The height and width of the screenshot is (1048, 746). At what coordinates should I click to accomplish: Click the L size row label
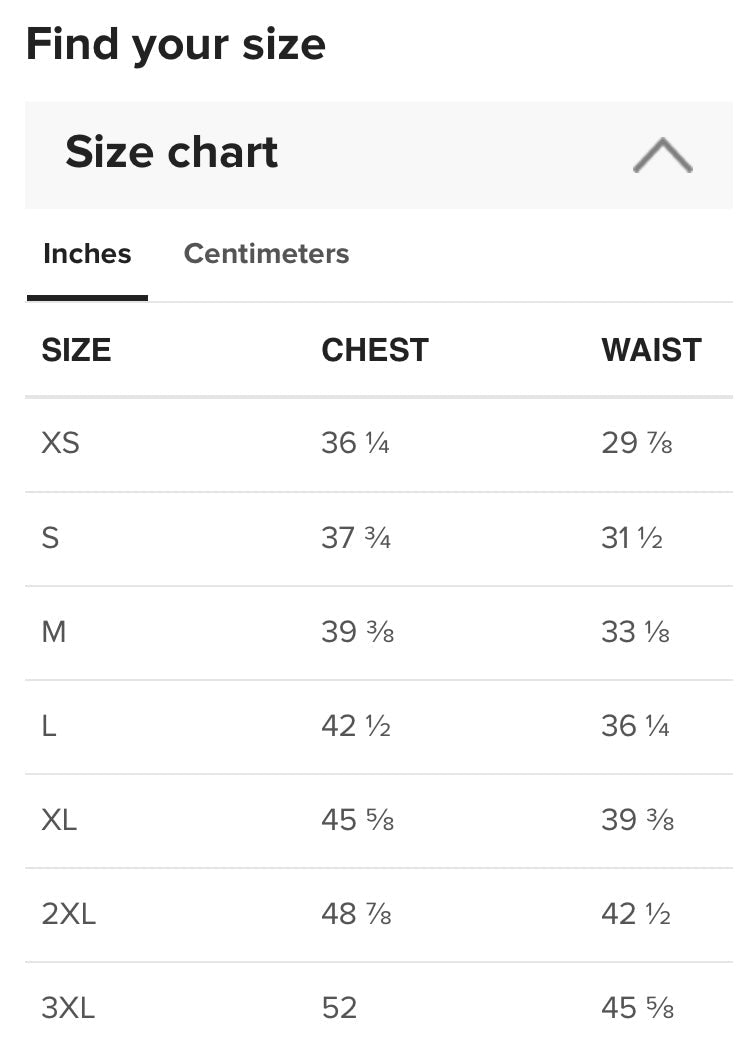(x=49, y=726)
